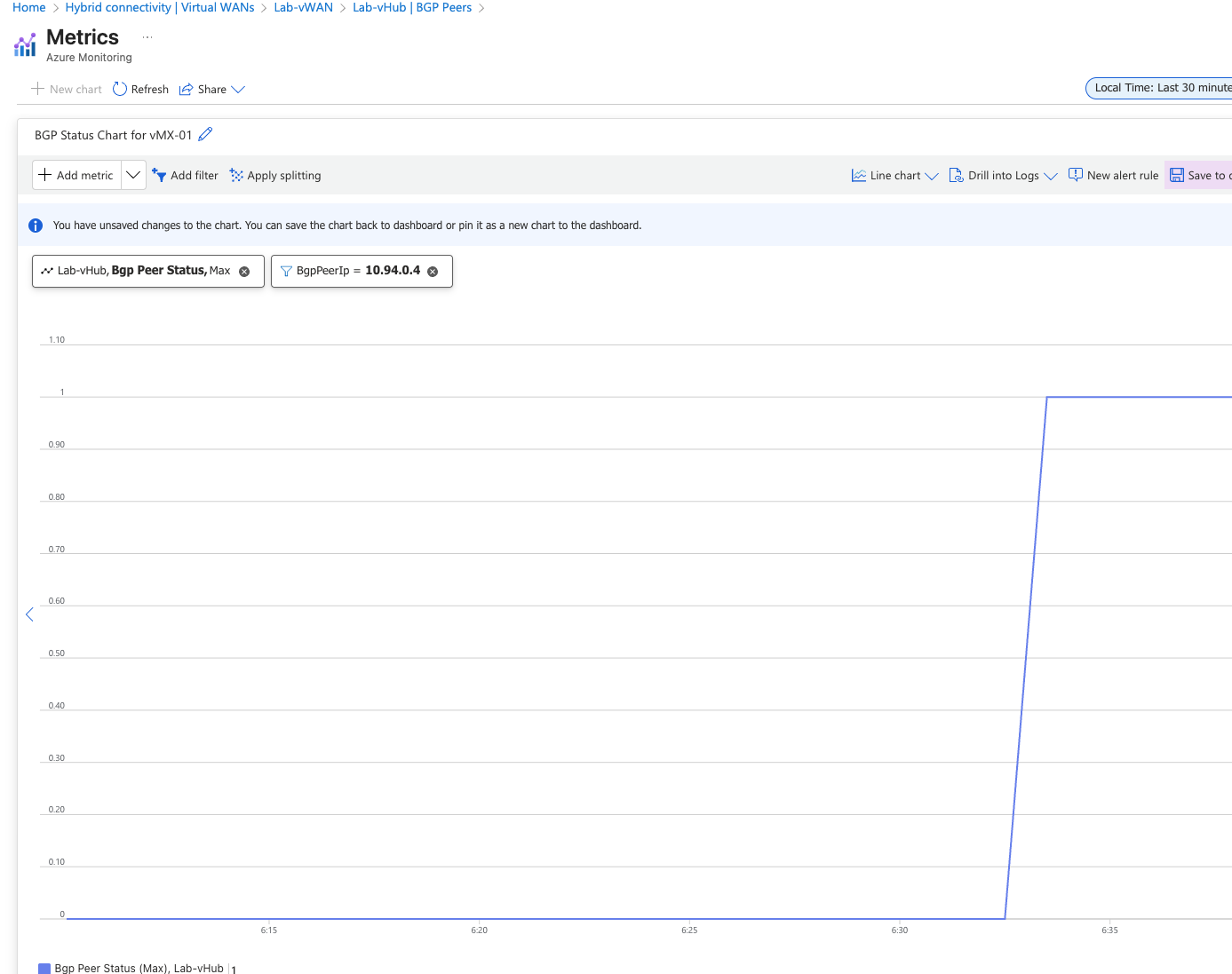Click the 6:30 time axis label
The width and height of the screenshot is (1232, 974).
[900, 930]
